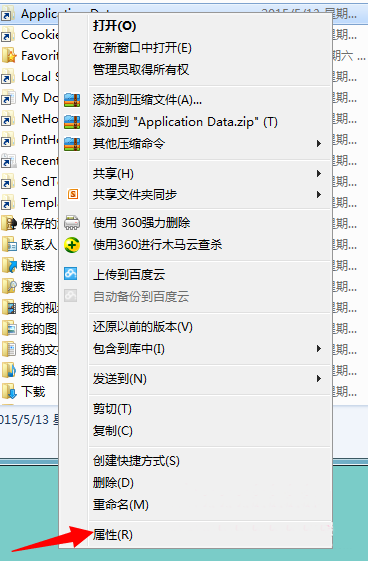Click the 我的文档 documents folder icon
Viewport: 368px width, 561px height.
9,350
